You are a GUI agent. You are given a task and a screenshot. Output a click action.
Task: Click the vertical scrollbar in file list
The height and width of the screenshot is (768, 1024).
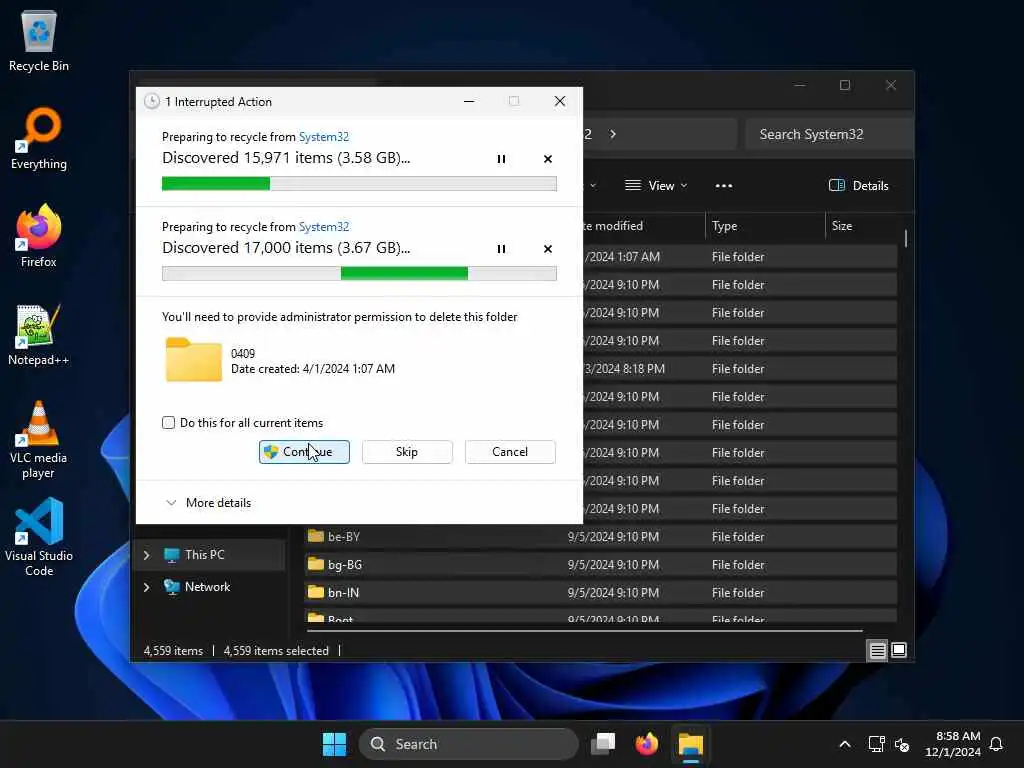tap(906, 238)
